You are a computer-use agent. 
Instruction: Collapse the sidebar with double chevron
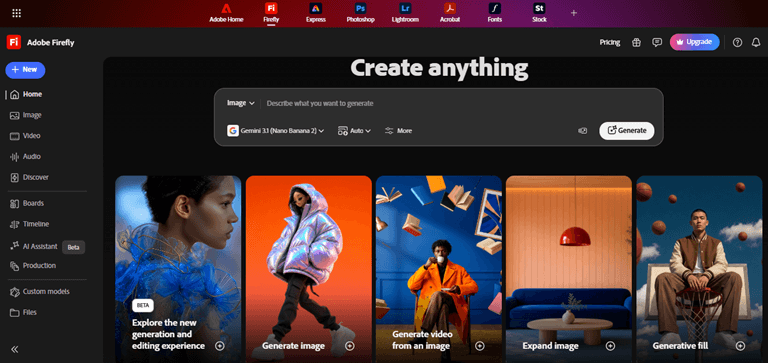pyautogui.click(x=15, y=349)
